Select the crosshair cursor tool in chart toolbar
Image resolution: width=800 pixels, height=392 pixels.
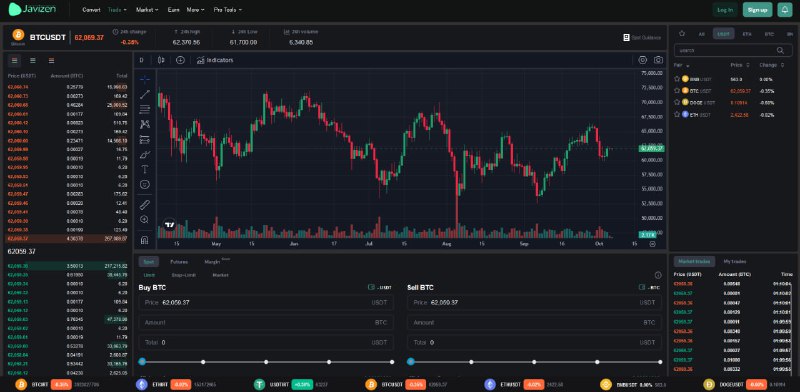click(145, 79)
